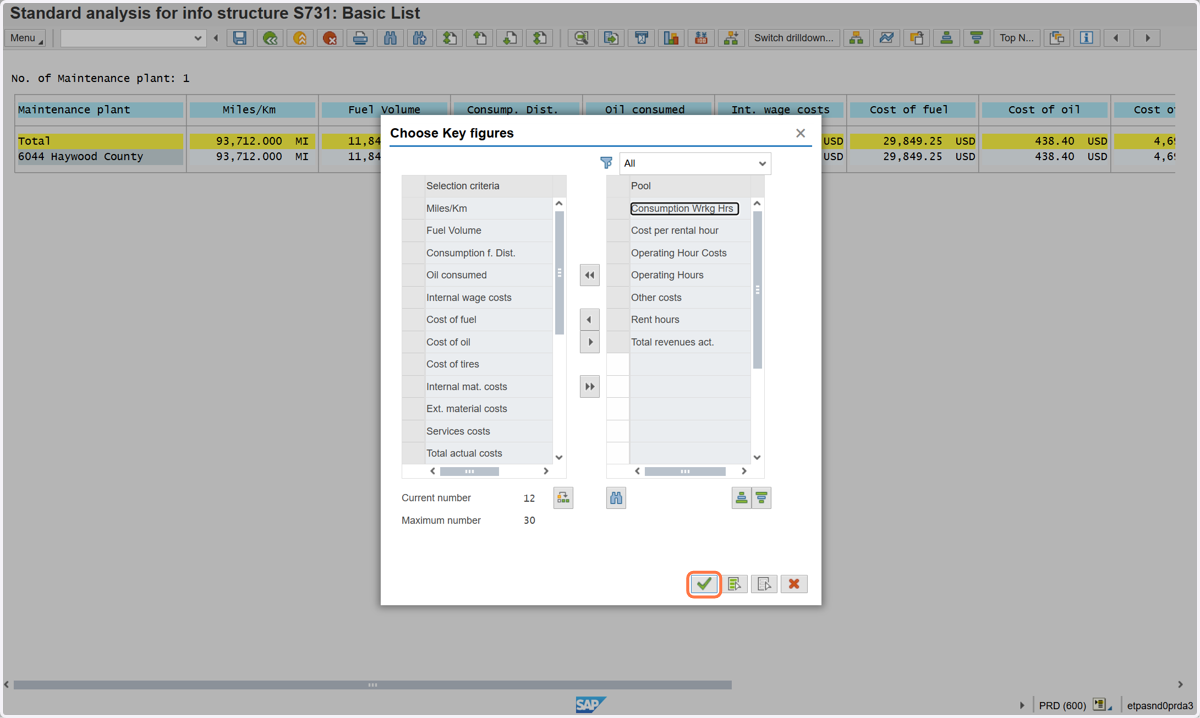
Task: Click the Save icon in toolbar
Action: (x=239, y=38)
